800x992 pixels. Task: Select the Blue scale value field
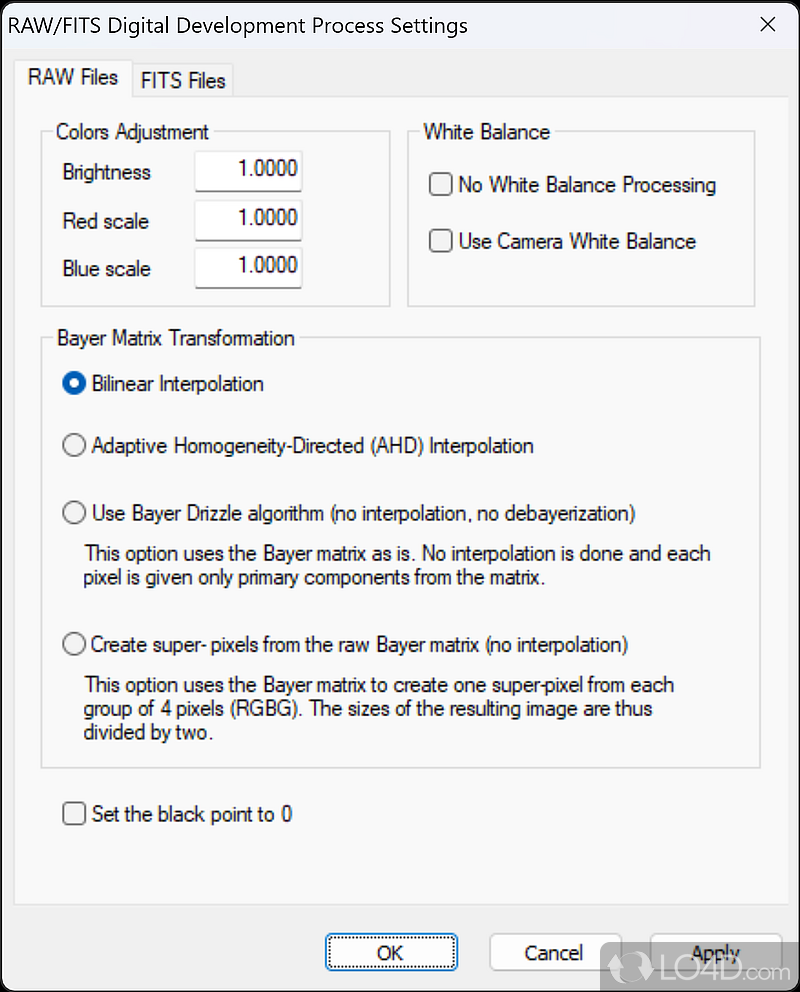tap(248, 267)
